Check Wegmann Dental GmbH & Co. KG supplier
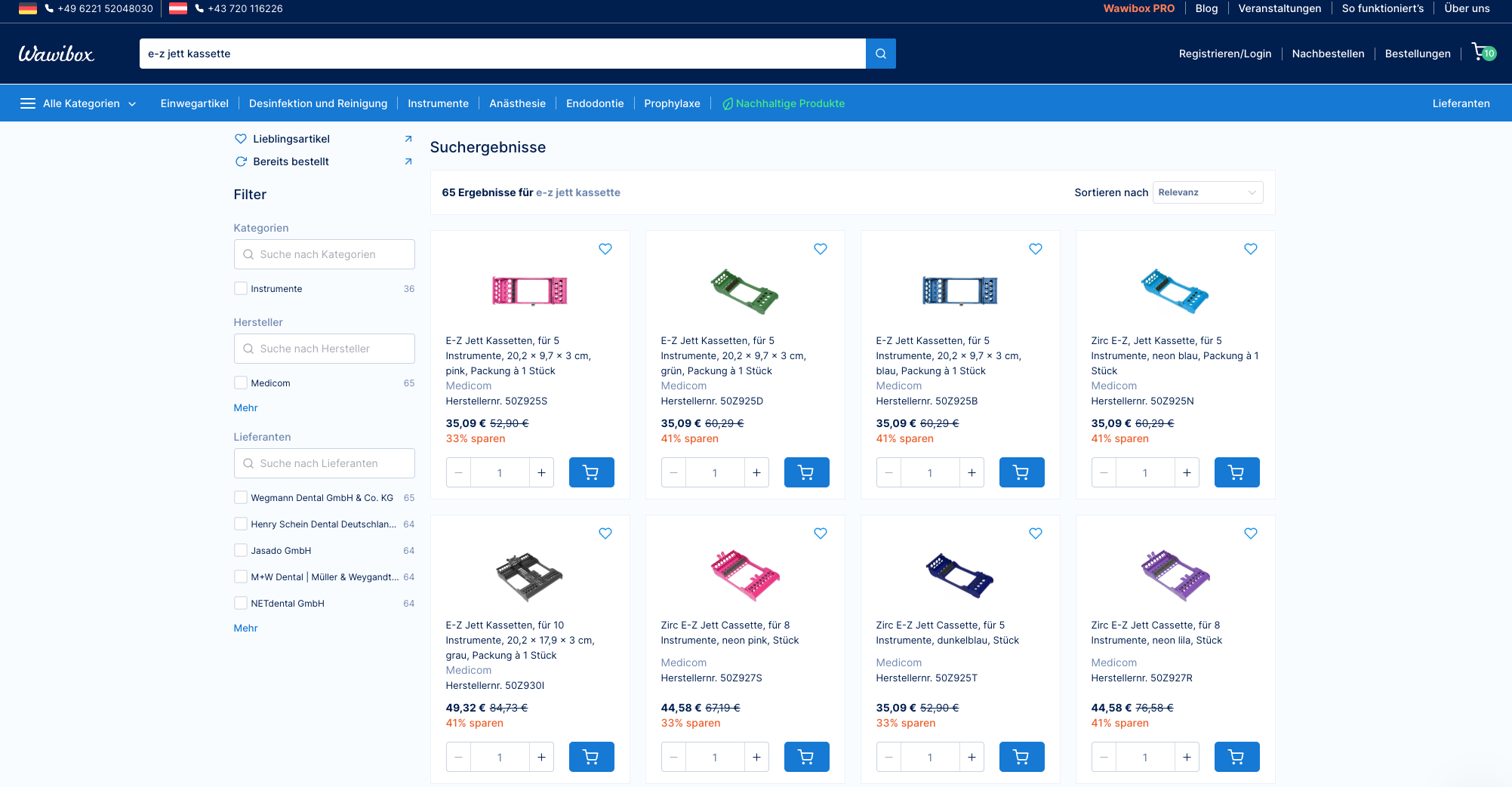 [x=241, y=497]
